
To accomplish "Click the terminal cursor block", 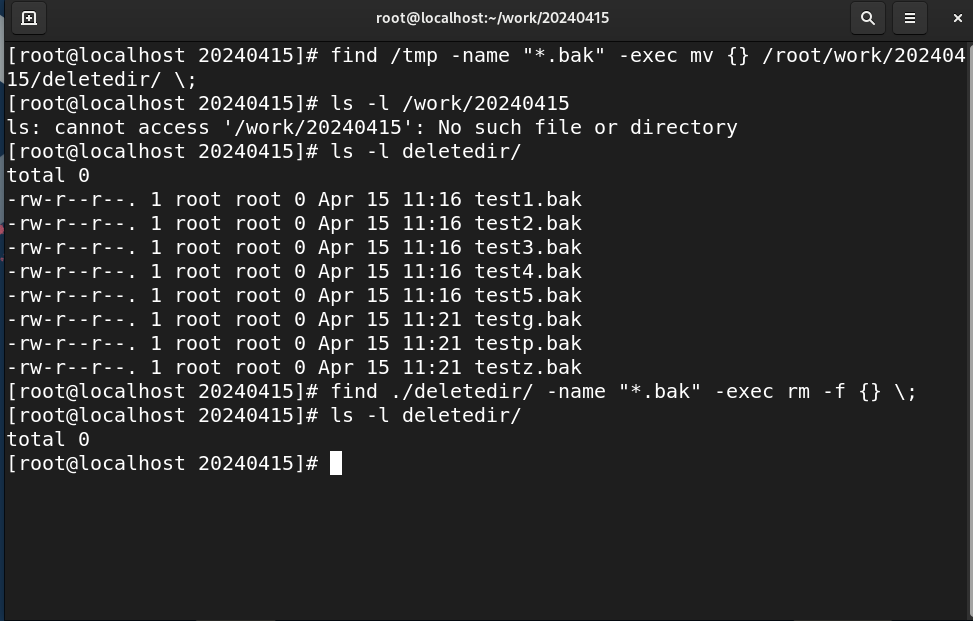I will point(336,463).
